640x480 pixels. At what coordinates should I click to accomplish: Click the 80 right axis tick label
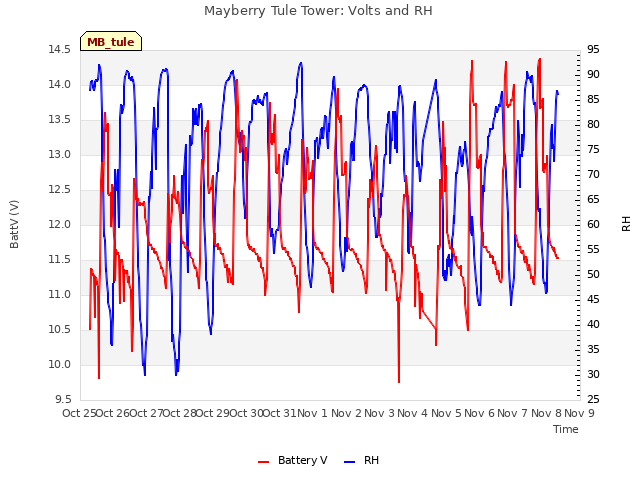point(593,124)
